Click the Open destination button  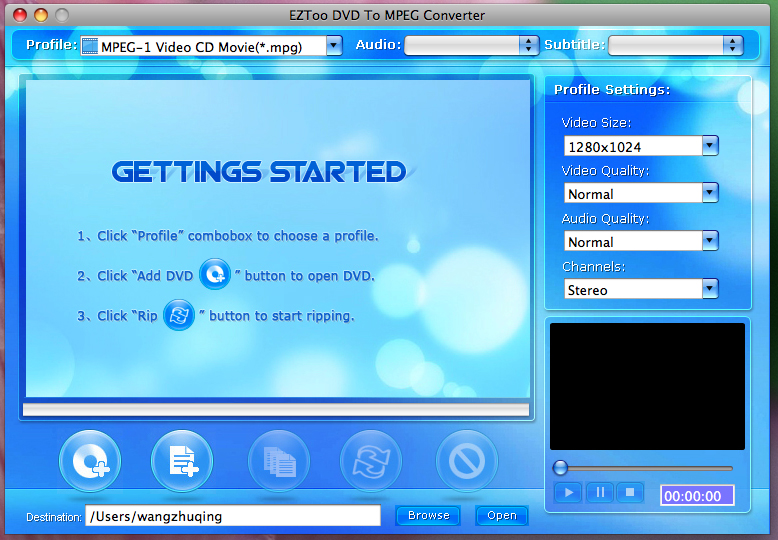click(x=502, y=516)
